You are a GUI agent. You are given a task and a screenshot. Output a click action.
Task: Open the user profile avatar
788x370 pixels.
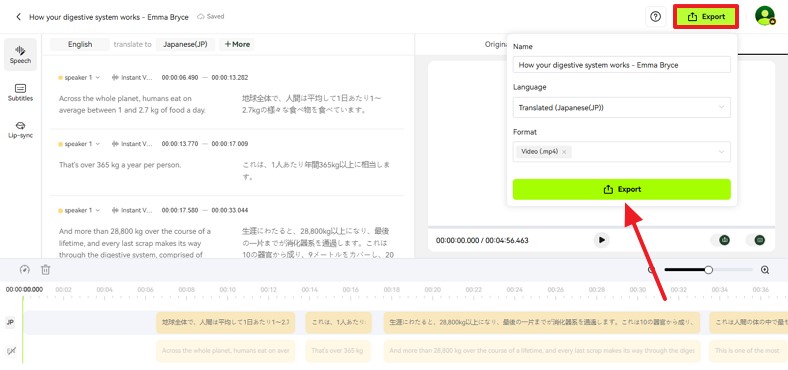tap(765, 16)
